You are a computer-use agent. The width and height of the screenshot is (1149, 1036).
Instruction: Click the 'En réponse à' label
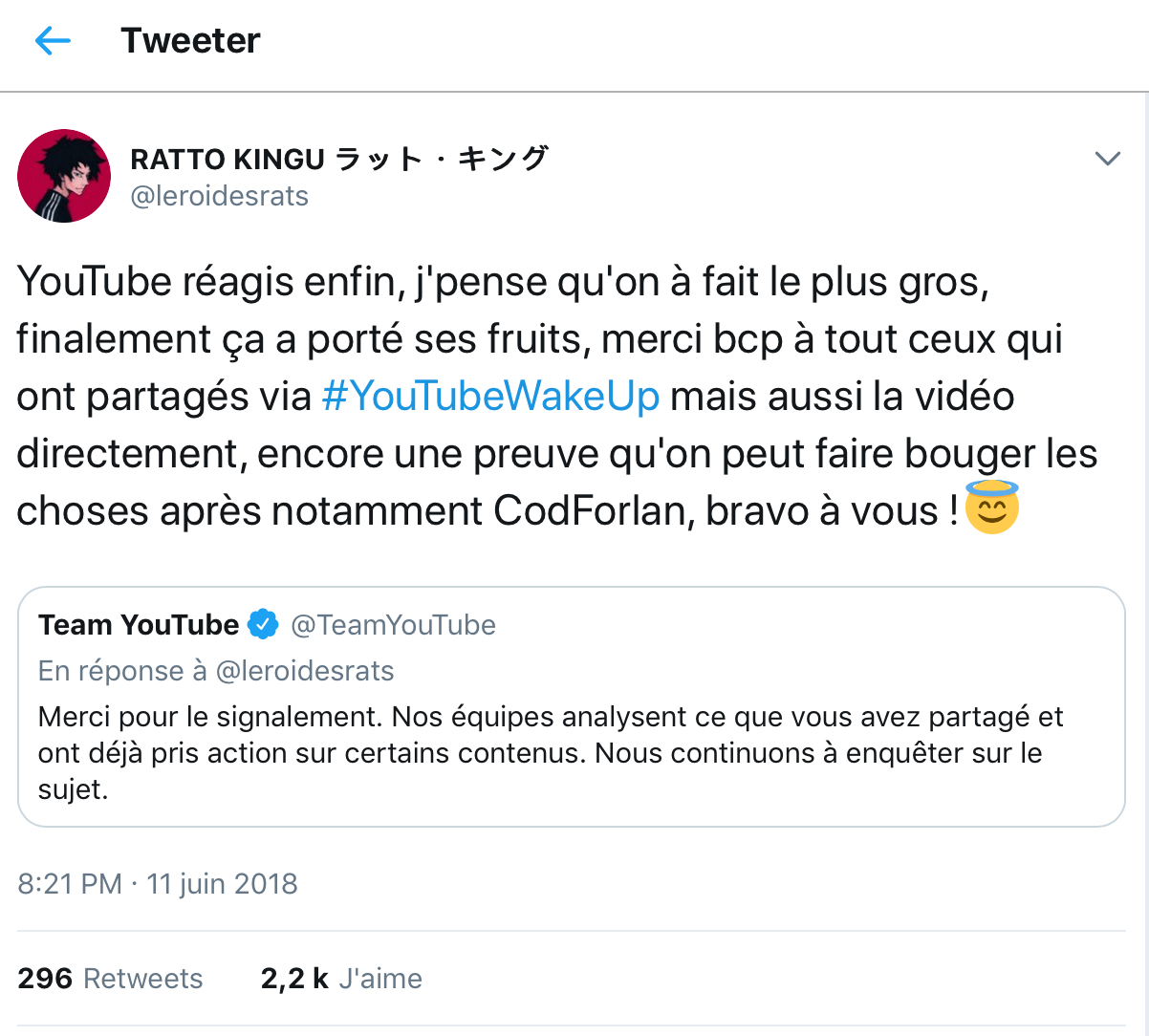(122, 671)
